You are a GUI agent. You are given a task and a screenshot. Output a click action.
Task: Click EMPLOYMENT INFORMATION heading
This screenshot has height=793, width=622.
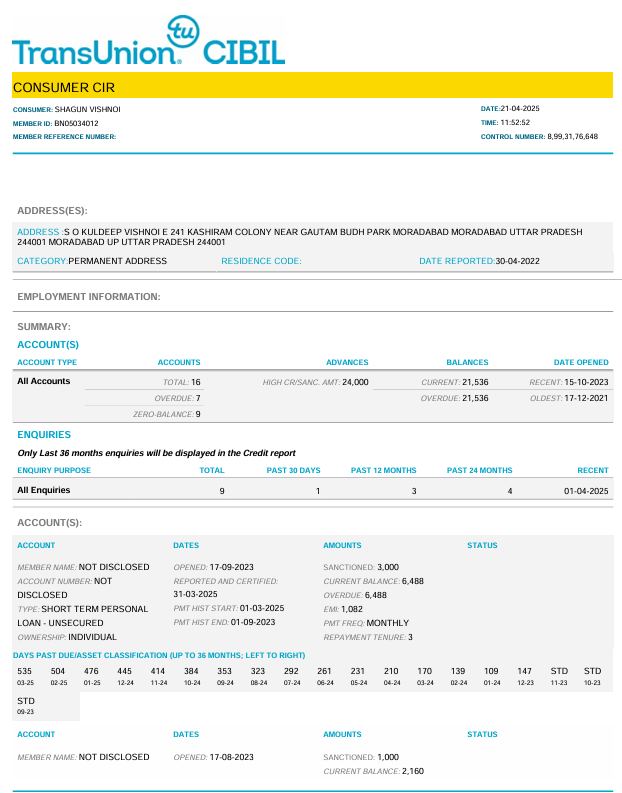(x=88, y=297)
